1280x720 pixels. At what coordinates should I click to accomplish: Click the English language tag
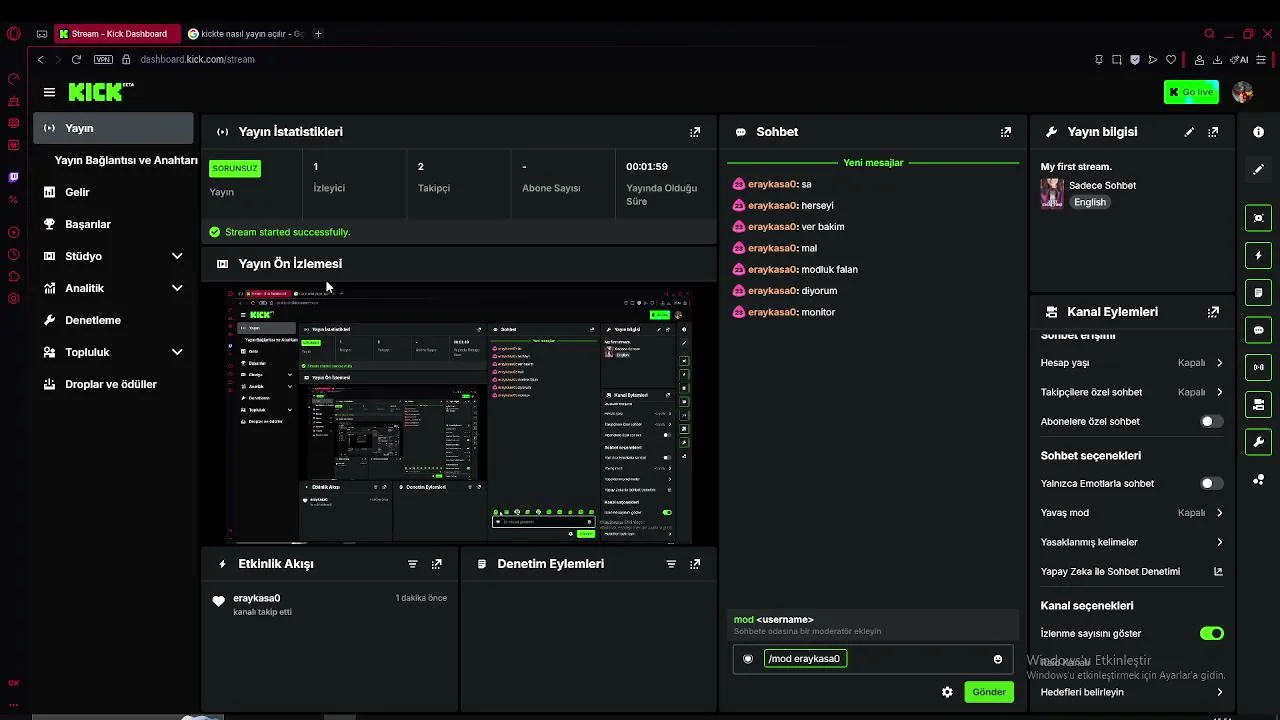(x=1090, y=202)
